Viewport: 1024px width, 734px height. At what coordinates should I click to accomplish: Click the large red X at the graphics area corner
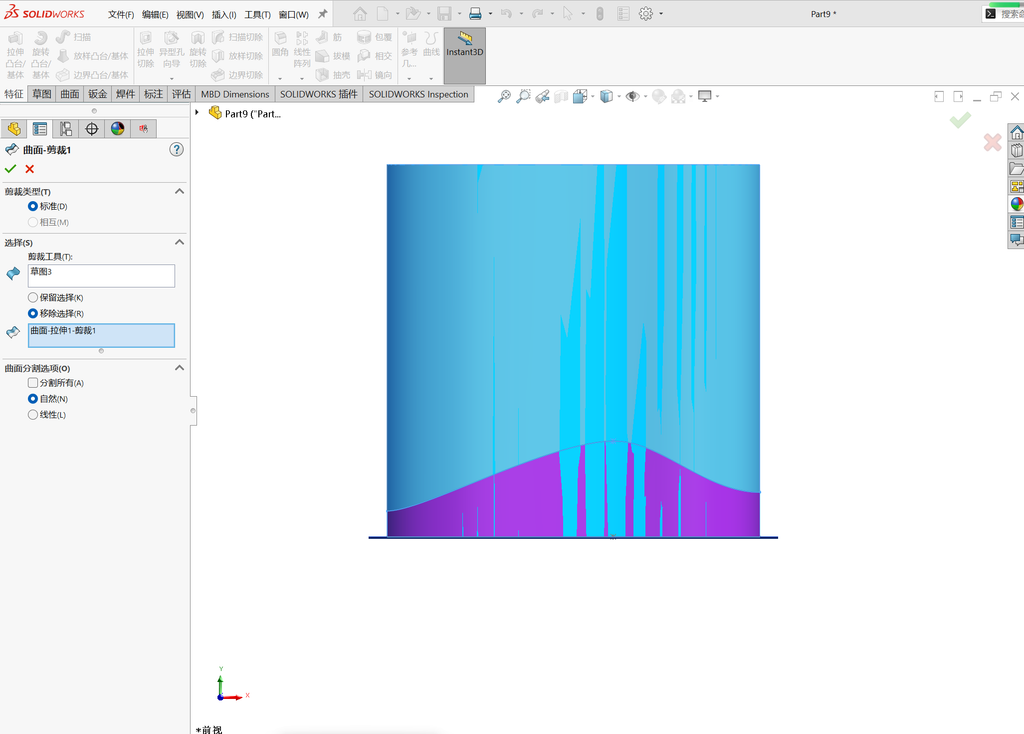pyautogui.click(x=993, y=142)
